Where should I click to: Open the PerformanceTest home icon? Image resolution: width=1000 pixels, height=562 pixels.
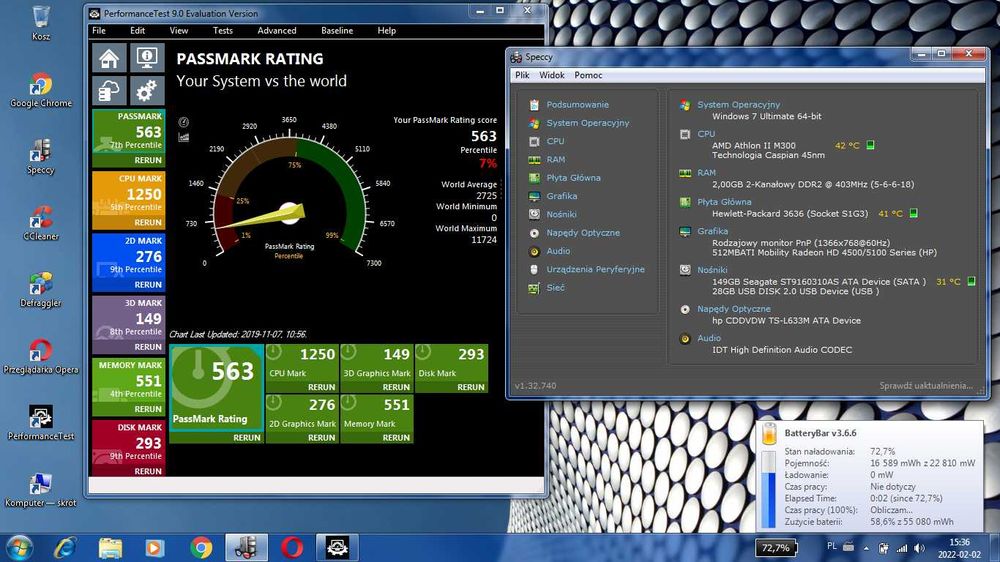(x=109, y=59)
